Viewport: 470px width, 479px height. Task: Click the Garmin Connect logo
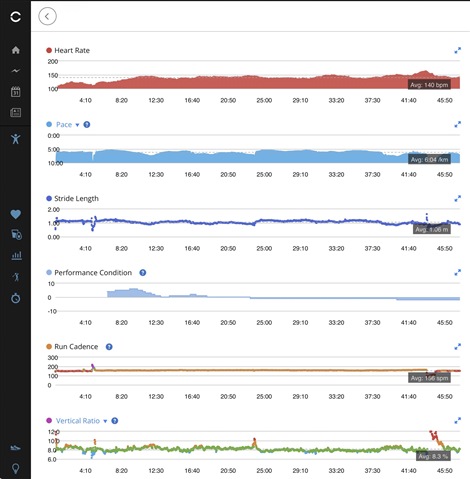coord(15,17)
